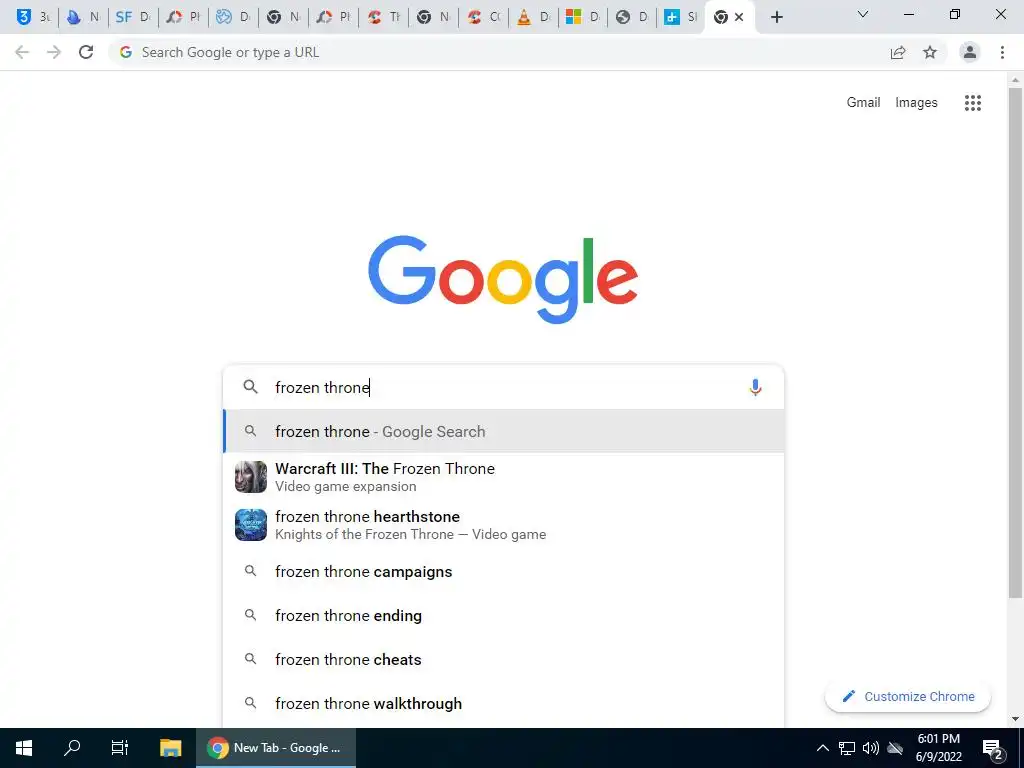
Task: Bookmark this tab with star icon
Action: coord(930,52)
